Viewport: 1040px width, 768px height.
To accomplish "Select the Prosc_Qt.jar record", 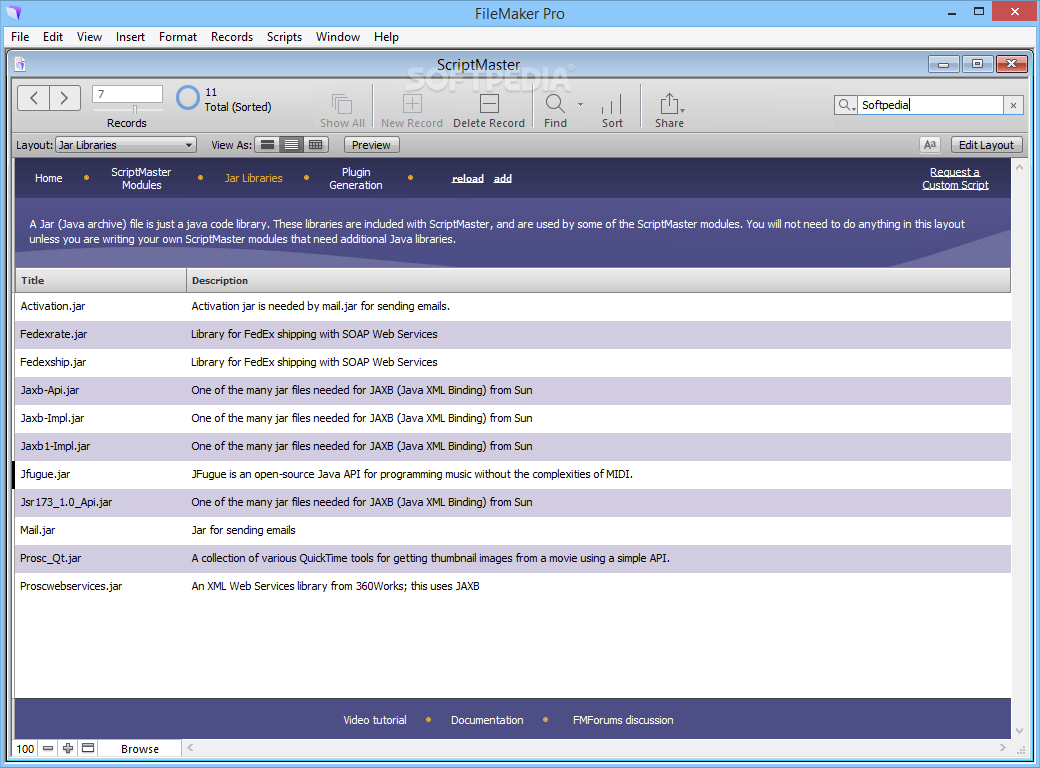I will pos(513,558).
